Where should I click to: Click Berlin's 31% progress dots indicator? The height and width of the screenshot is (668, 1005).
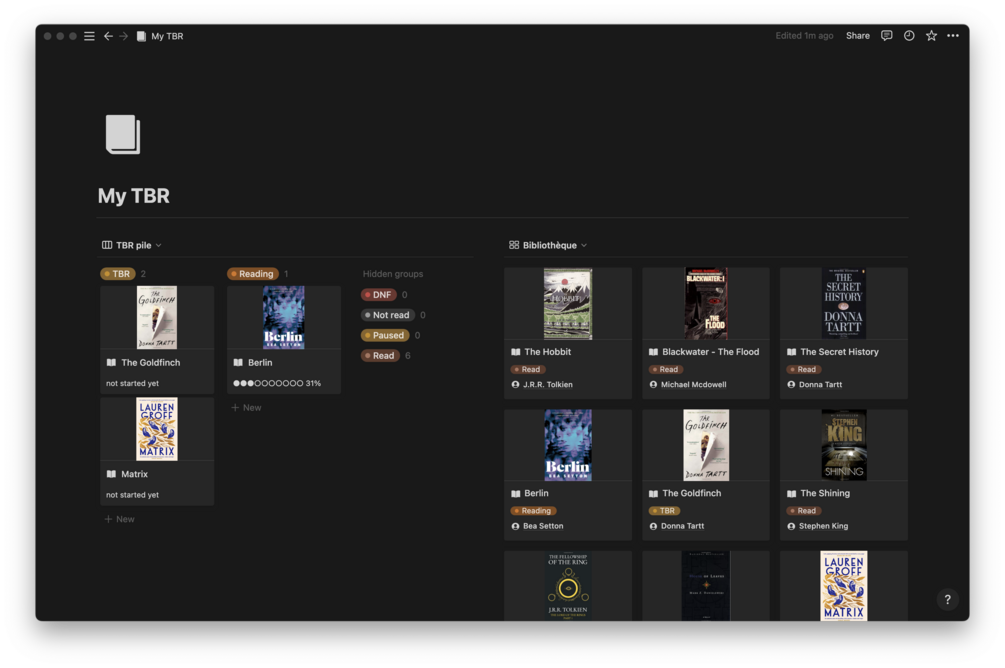coord(277,383)
